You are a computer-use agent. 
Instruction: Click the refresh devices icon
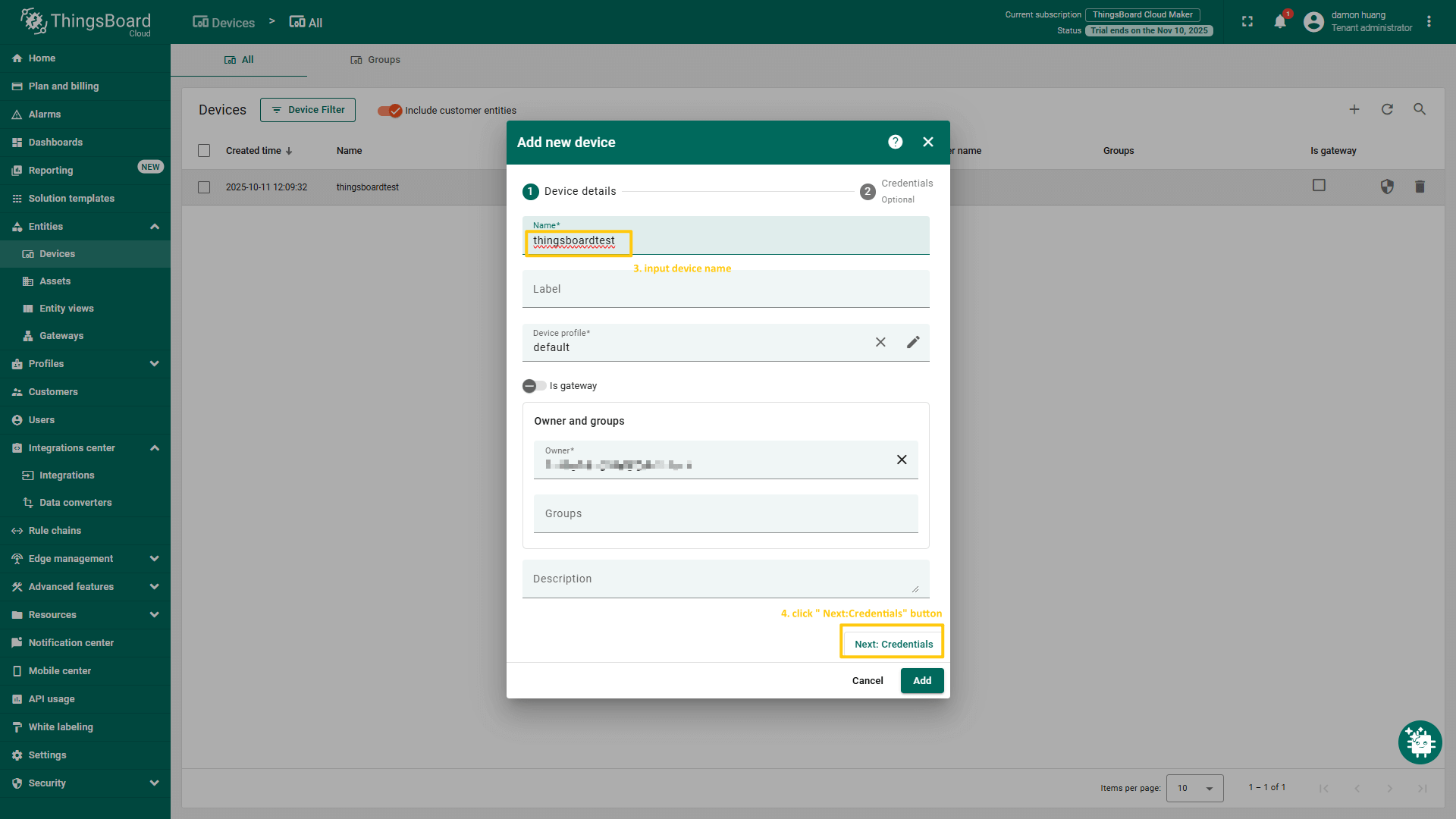1387,109
